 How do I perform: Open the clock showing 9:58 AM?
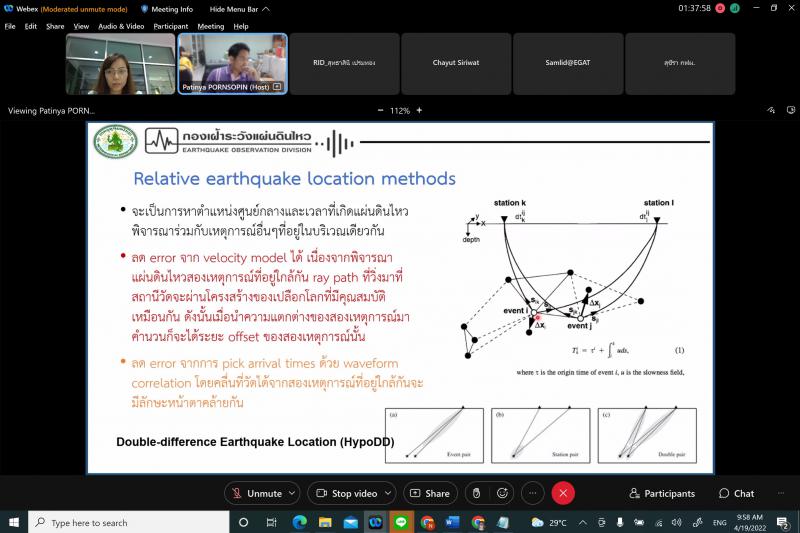(749, 522)
